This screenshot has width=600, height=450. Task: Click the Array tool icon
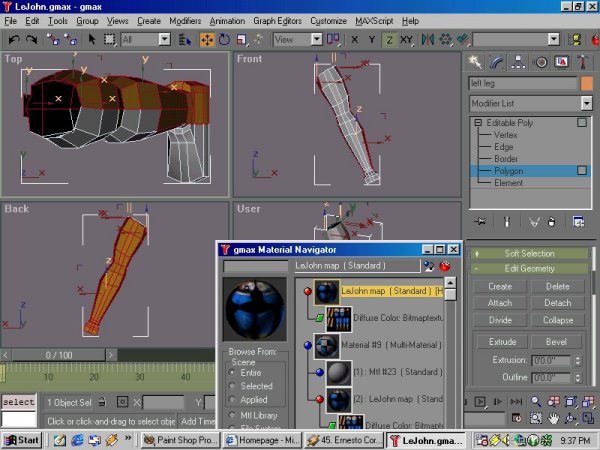click(x=445, y=39)
